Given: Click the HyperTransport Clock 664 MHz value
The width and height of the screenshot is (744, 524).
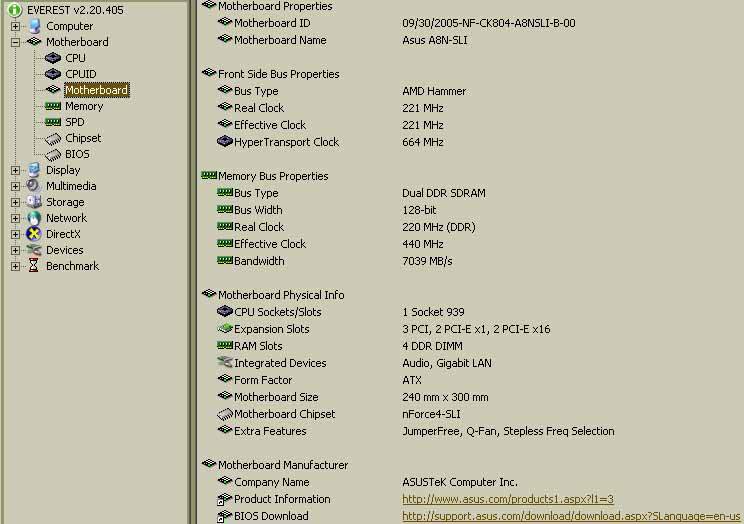Looking at the screenshot, I should click(423, 142).
